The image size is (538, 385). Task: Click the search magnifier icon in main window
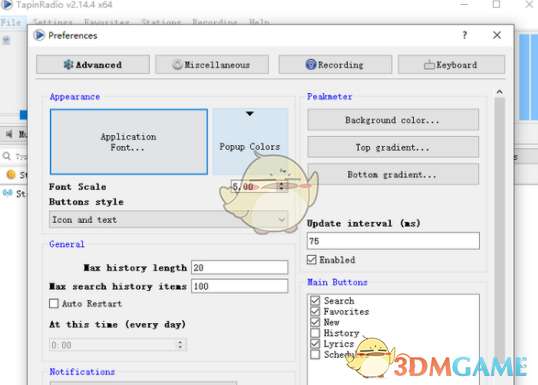coord(7,156)
